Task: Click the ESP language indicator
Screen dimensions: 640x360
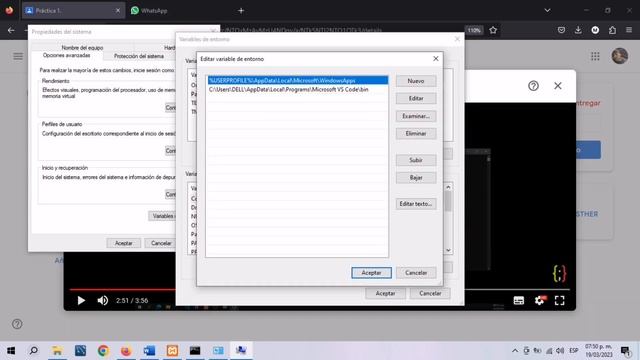Action: [573, 351]
